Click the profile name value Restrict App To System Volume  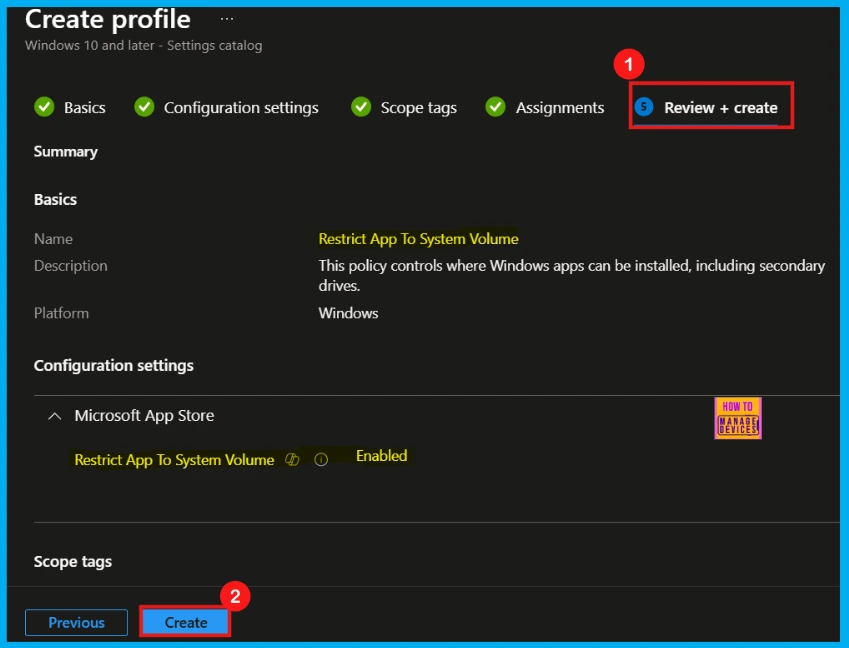(x=418, y=239)
